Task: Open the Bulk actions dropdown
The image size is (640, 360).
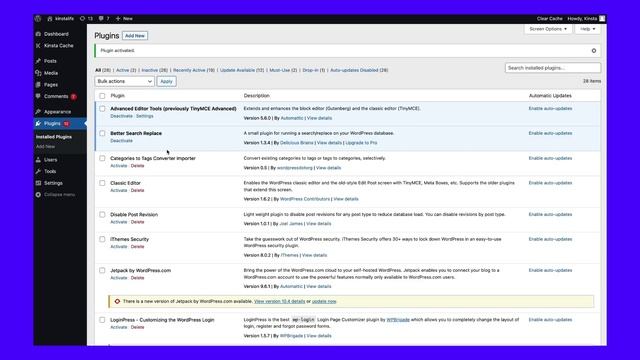Action: pyautogui.click(x=124, y=81)
